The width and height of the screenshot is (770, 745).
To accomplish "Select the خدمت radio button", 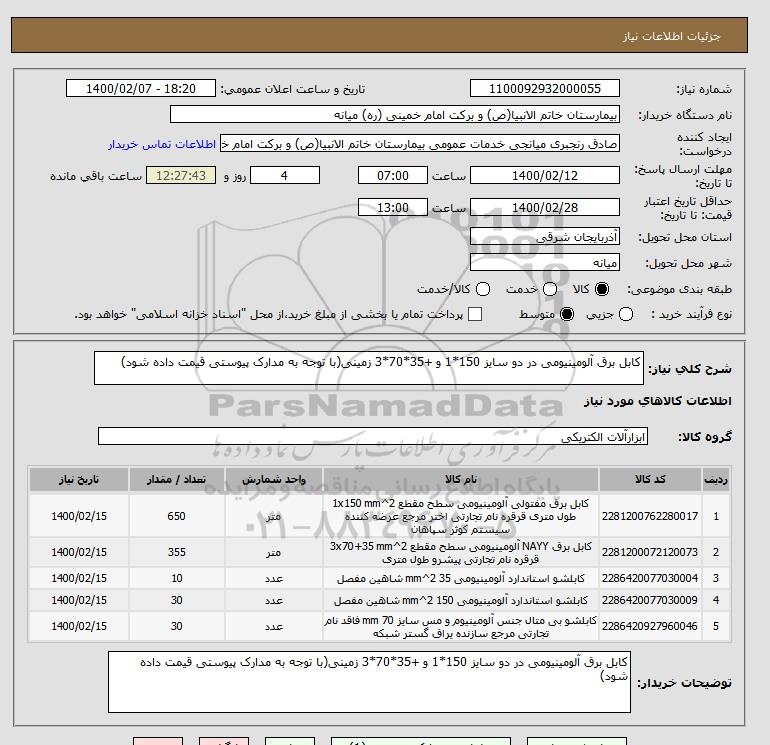I will tap(550, 289).
